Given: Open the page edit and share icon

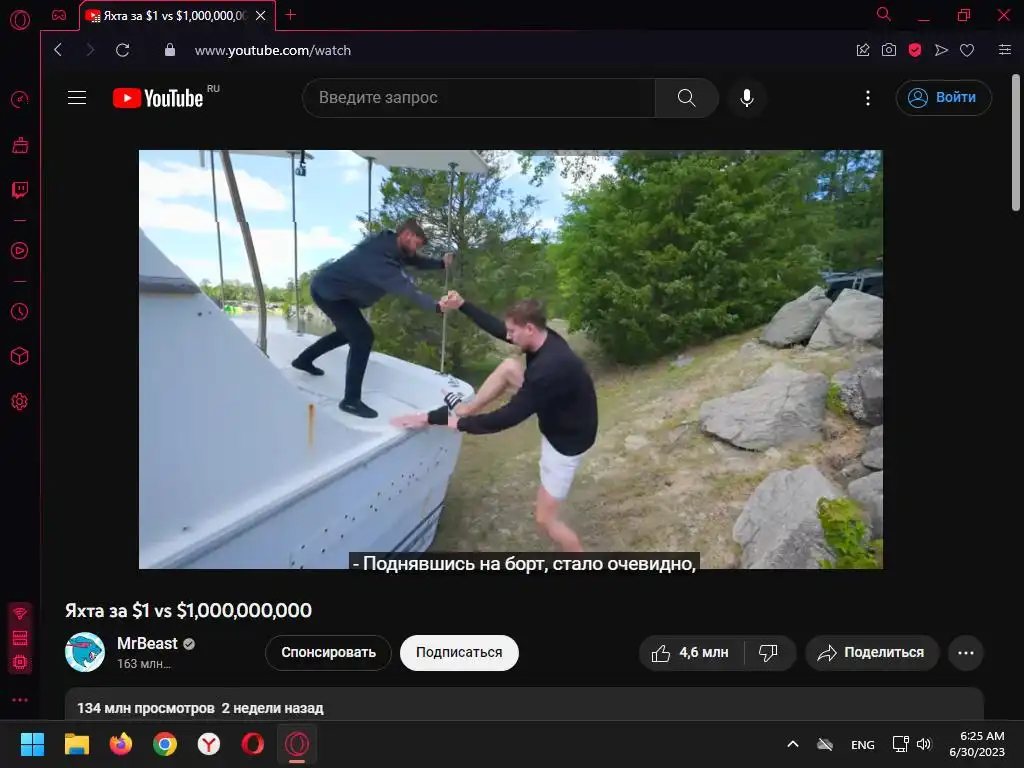Looking at the screenshot, I should tap(863, 50).
